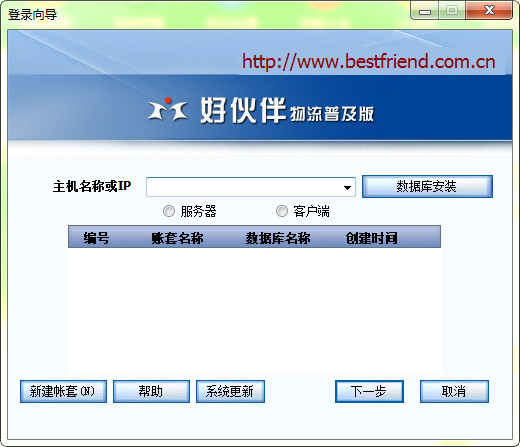The image size is (520, 447).
Task: Select the 客户端 radio button
Action: point(282,211)
